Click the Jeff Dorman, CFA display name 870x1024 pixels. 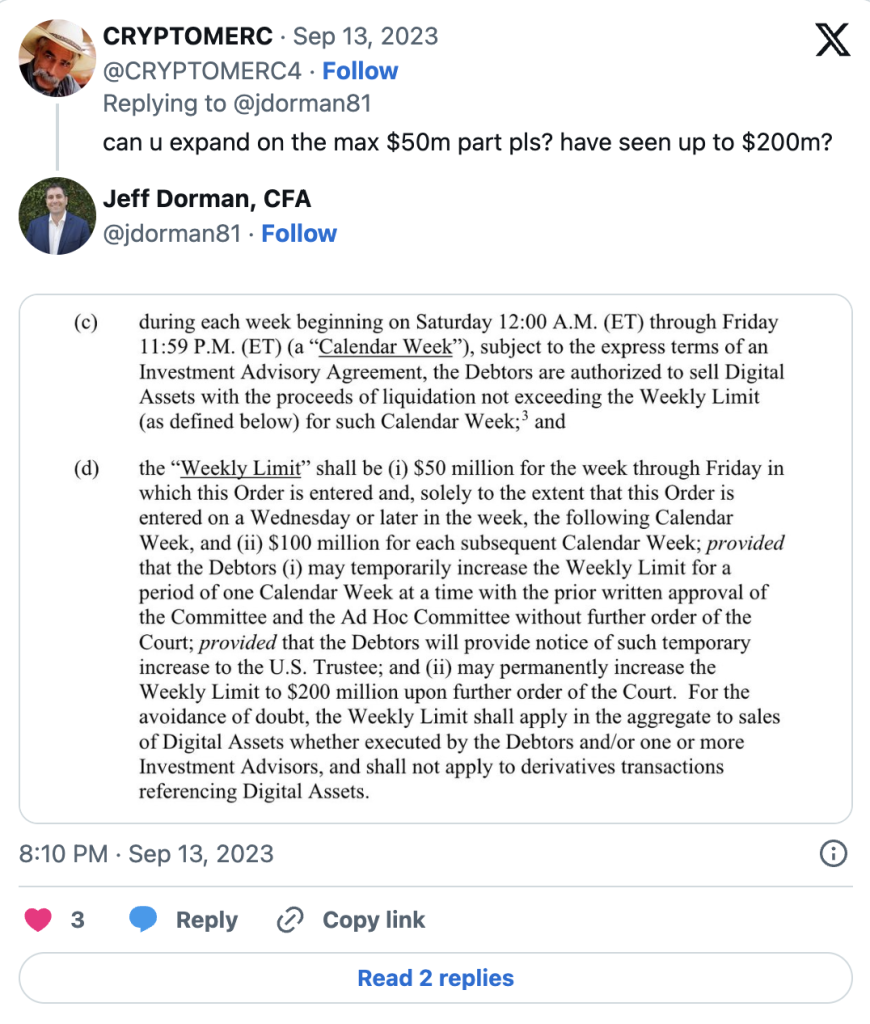point(207,199)
